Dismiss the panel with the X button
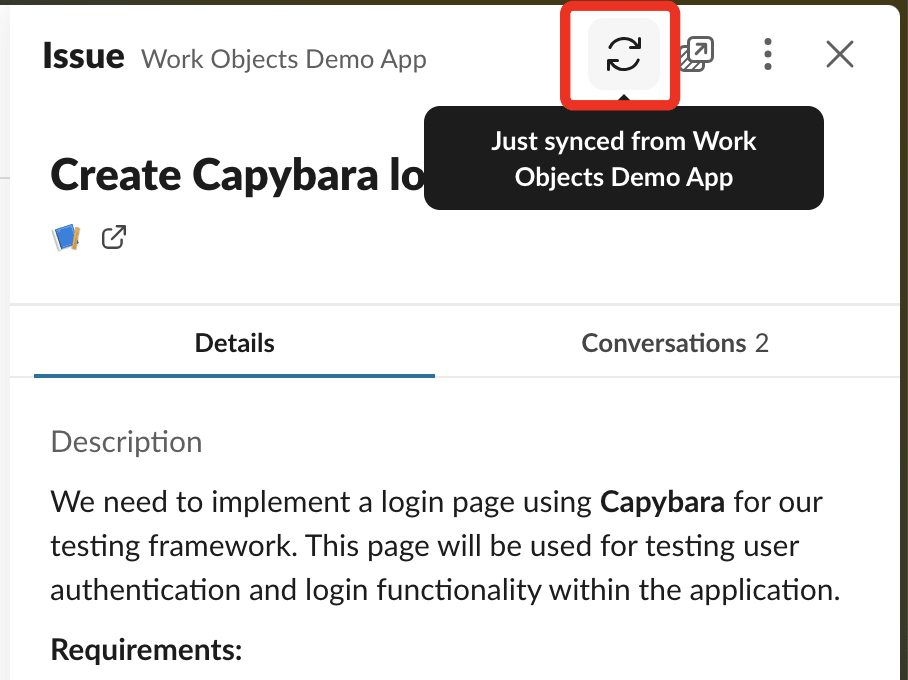The image size is (908, 680). (x=839, y=55)
